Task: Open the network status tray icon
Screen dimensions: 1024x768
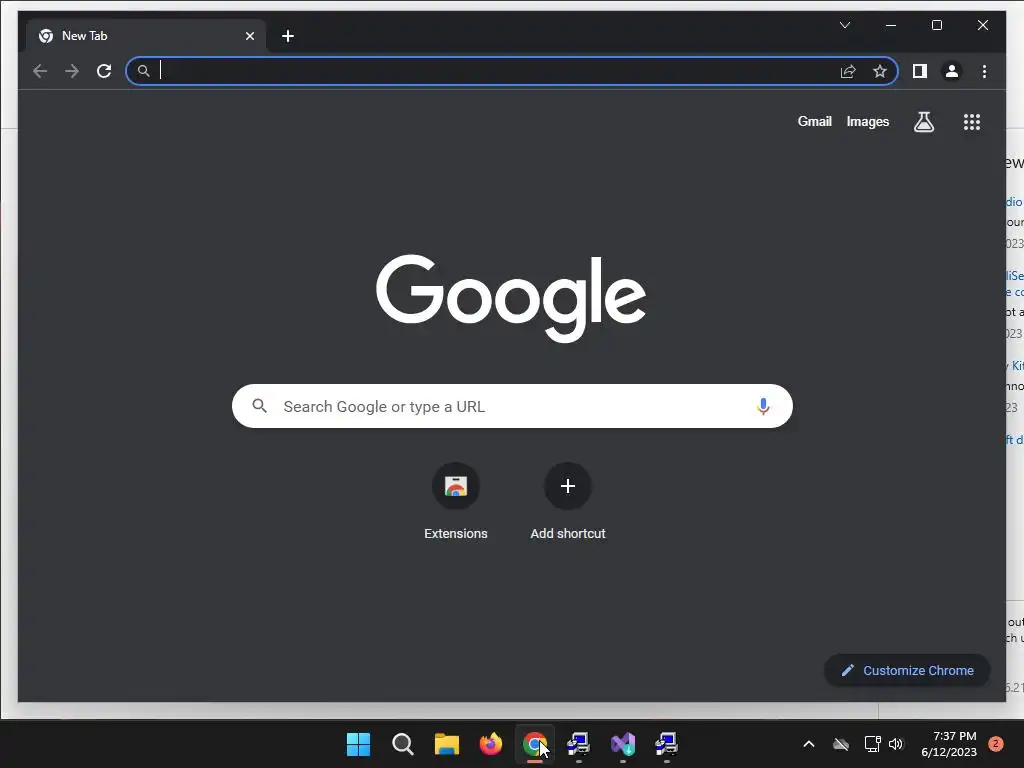Action: [x=872, y=744]
